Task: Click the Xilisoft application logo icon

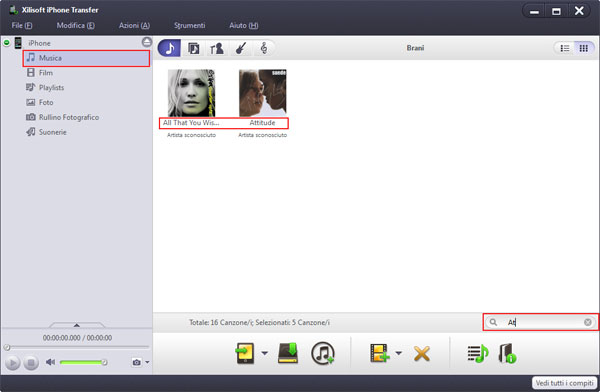Action: coord(14,10)
